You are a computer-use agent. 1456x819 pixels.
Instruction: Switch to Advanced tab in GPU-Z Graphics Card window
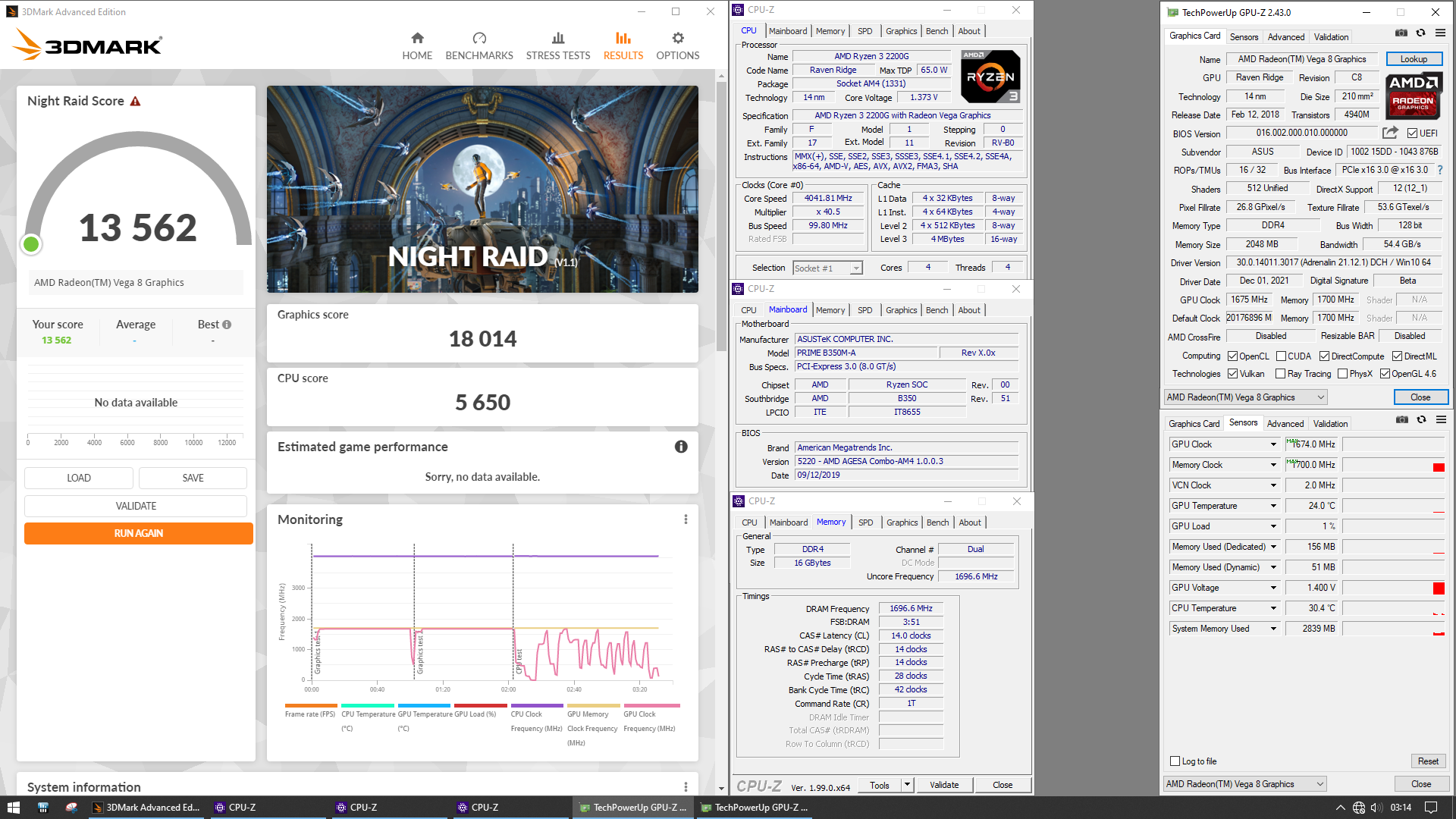[1286, 37]
